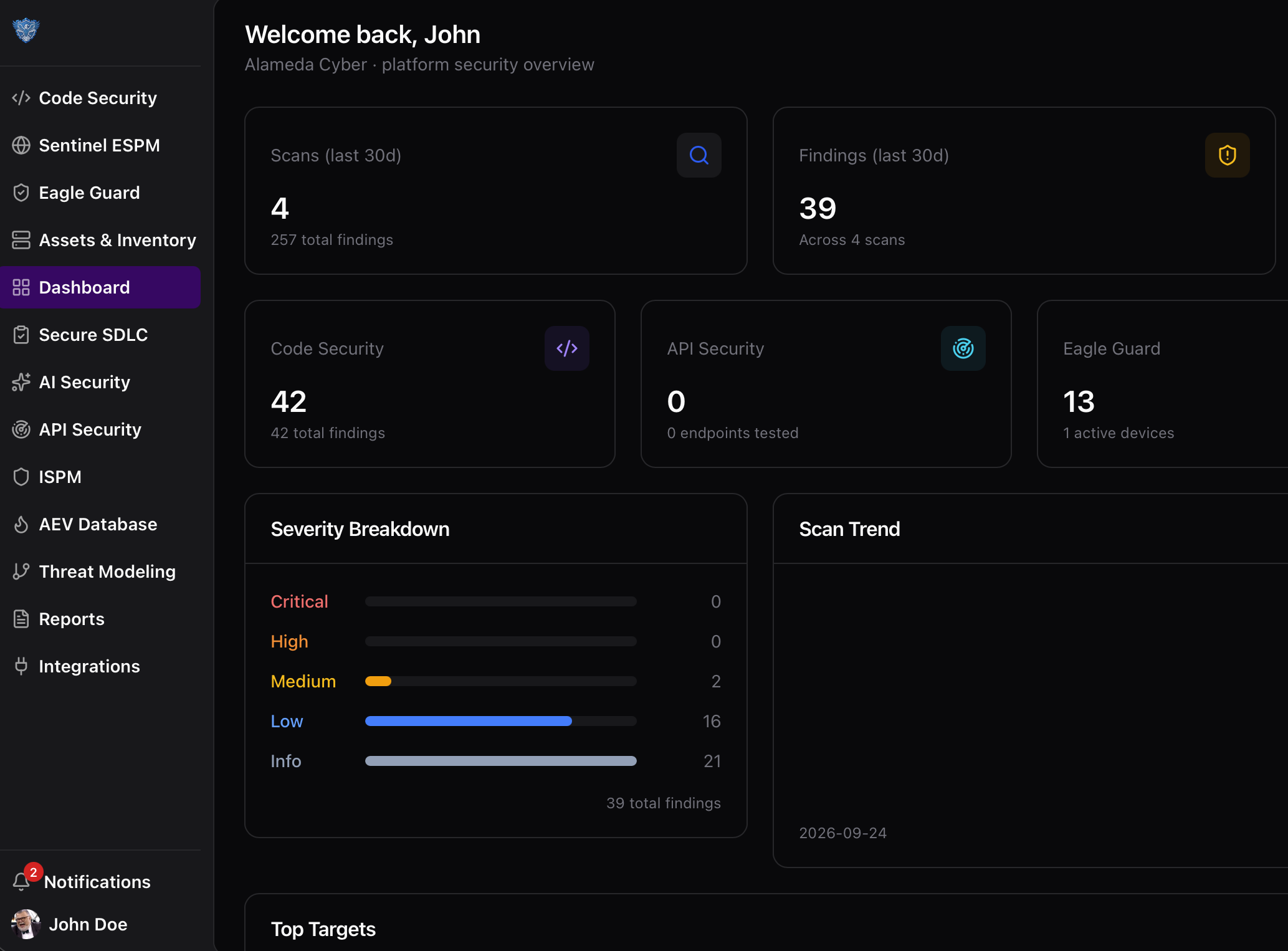The image size is (1288, 951).
Task: Click the Assets & Inventory server icon
Action: pos(21,240)
